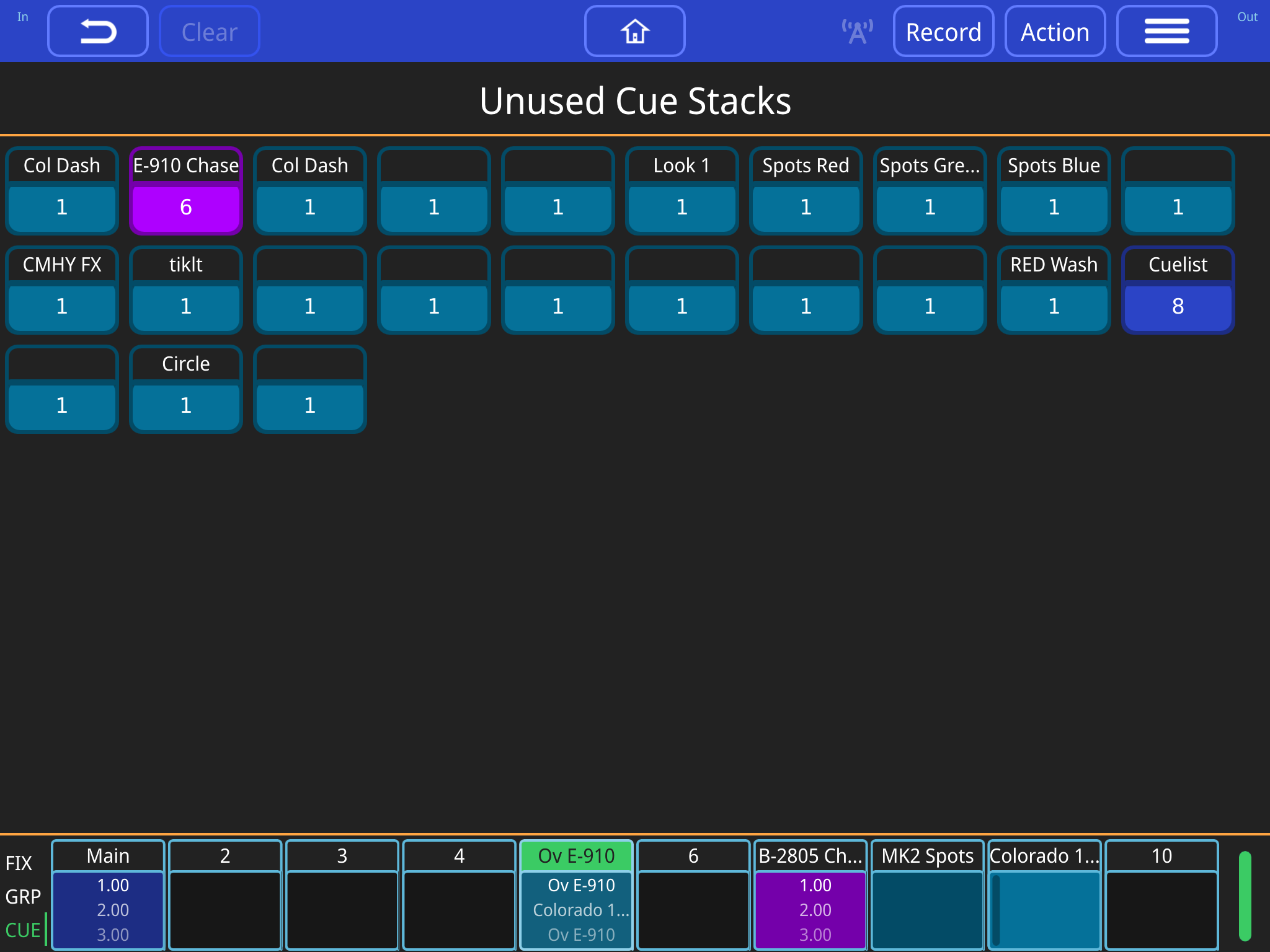Viewport: 1270px width, 952px height.
Task: Adjust the green master fader slider
Action: click(x=1245, y=896)
